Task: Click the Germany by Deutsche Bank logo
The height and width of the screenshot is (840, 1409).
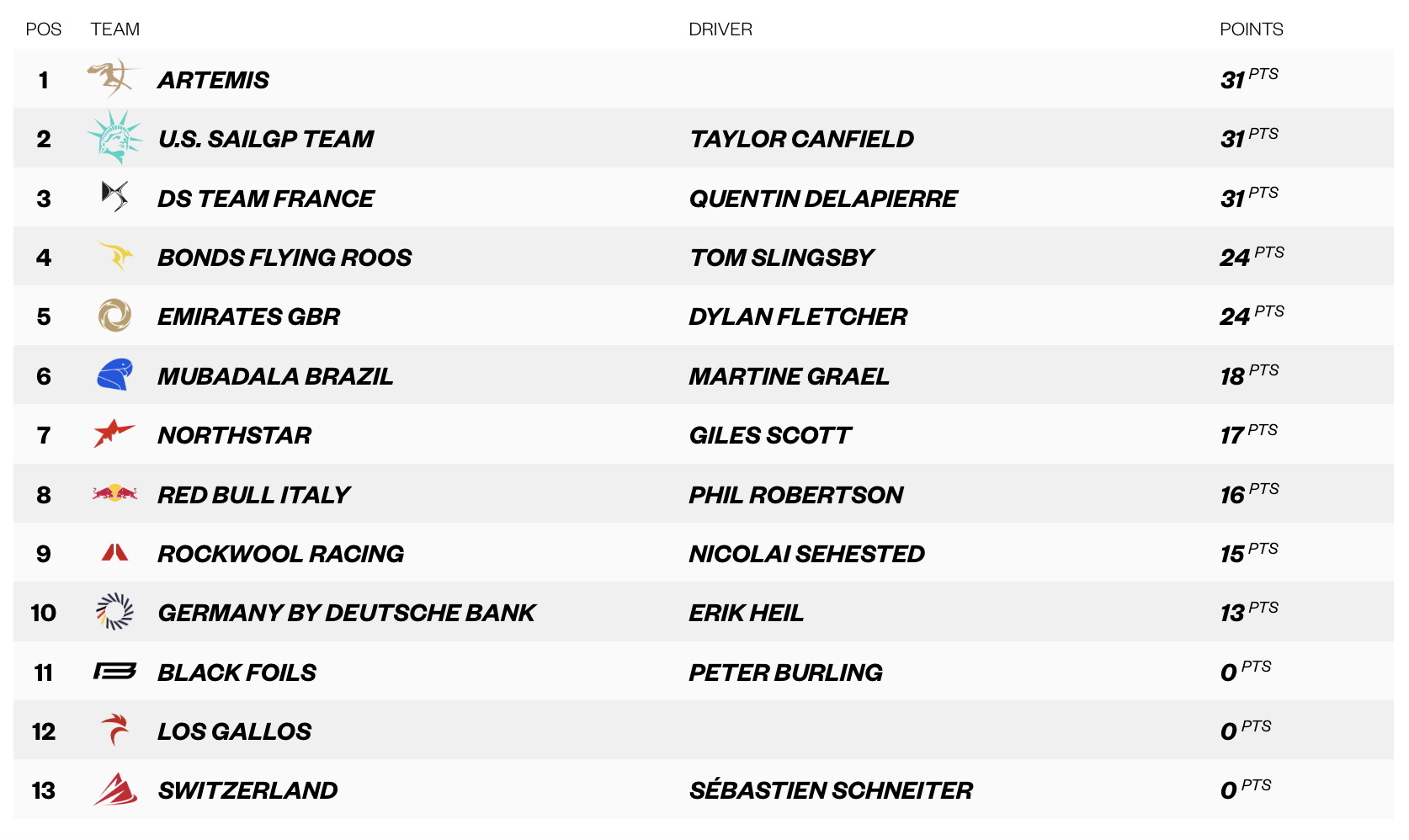Action: coord(114,612)
